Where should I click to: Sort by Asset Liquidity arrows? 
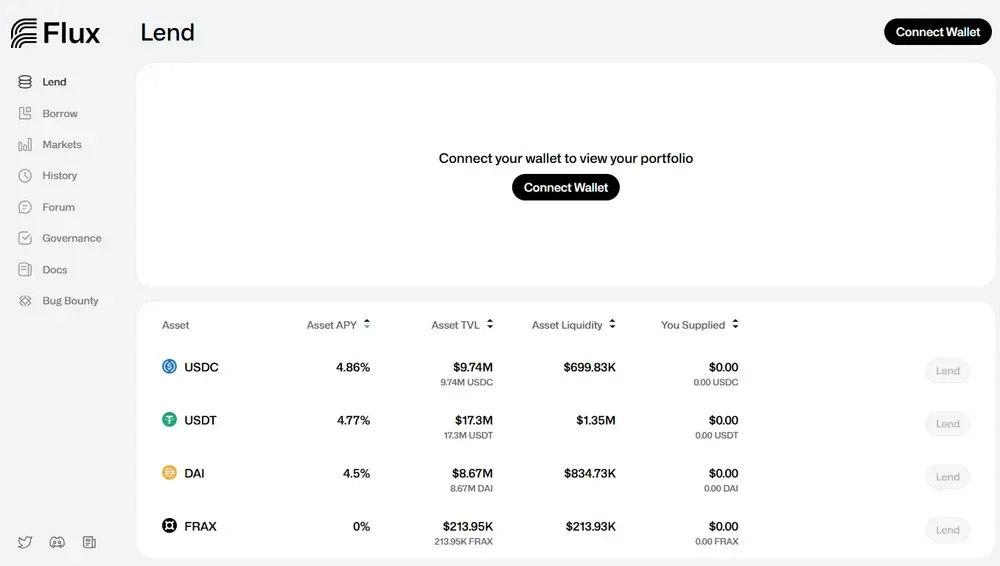[612, 324]
